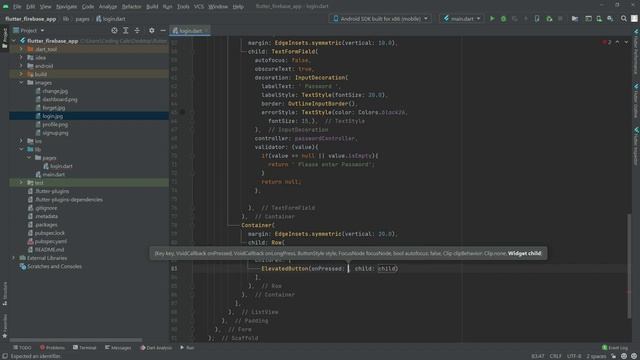Open the Run tool window

point(187,348)
